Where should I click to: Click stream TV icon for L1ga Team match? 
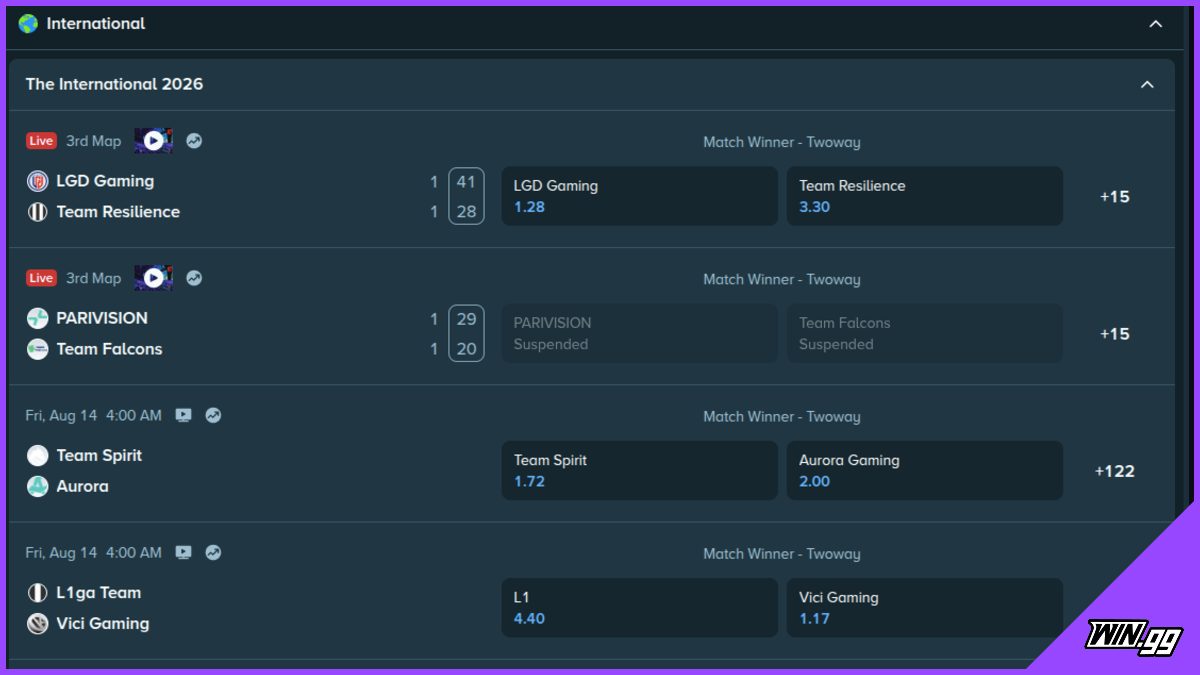pyautogui.click(x=183, y=552)
